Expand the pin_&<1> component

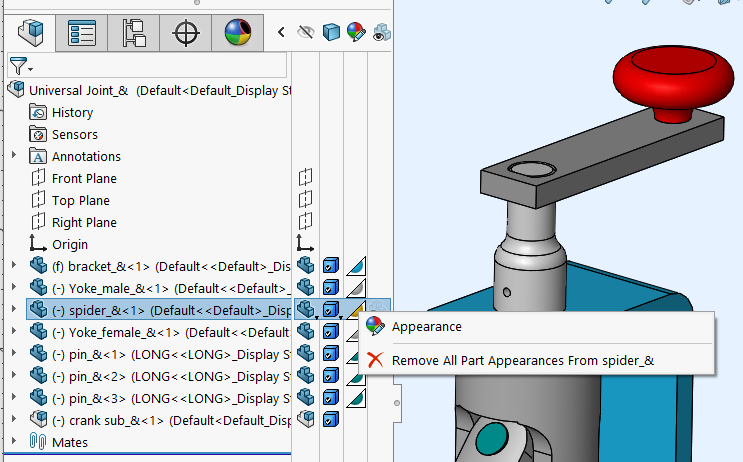coord(14,353)
